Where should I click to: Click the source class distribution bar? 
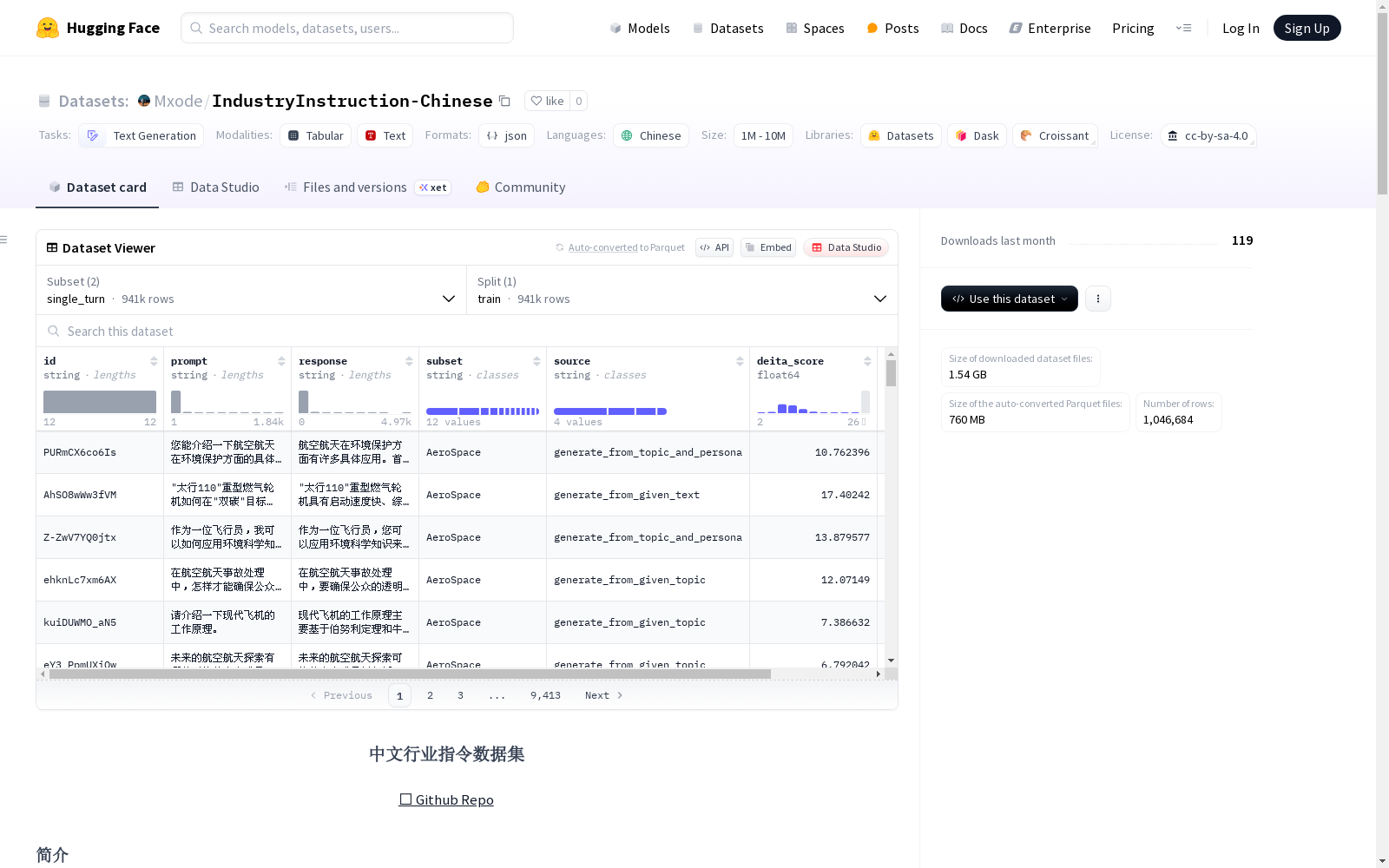[610, 411]
